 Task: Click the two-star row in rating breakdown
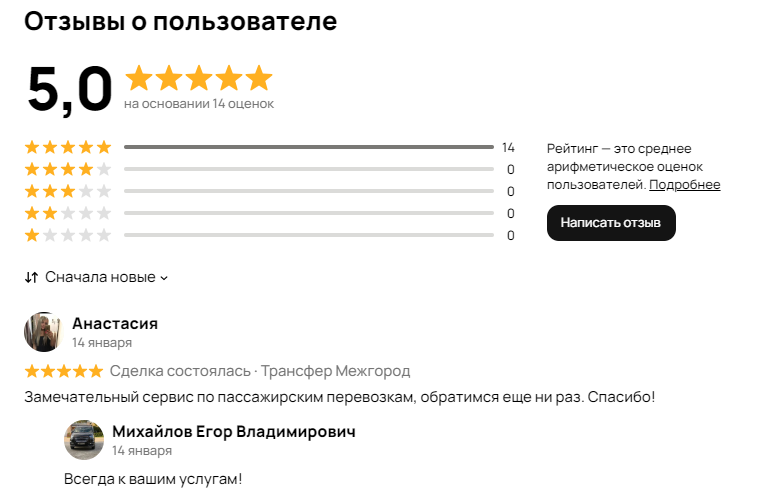[x=270, y=213]
